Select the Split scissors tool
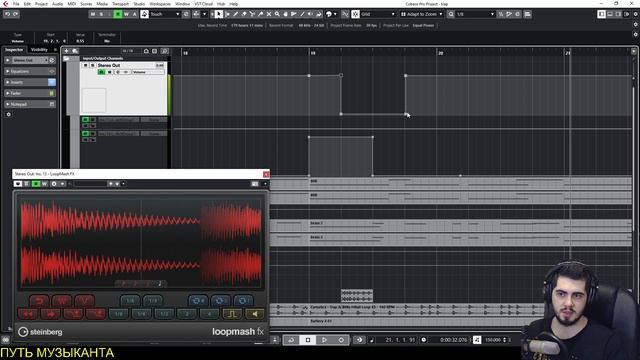The image size is (640, 360). tap(252, 14)
